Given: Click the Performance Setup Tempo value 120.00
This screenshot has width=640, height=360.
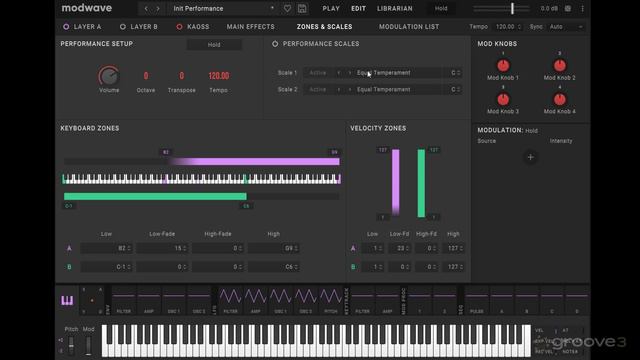Looking at the screenshot, I should tap(219, 76).
